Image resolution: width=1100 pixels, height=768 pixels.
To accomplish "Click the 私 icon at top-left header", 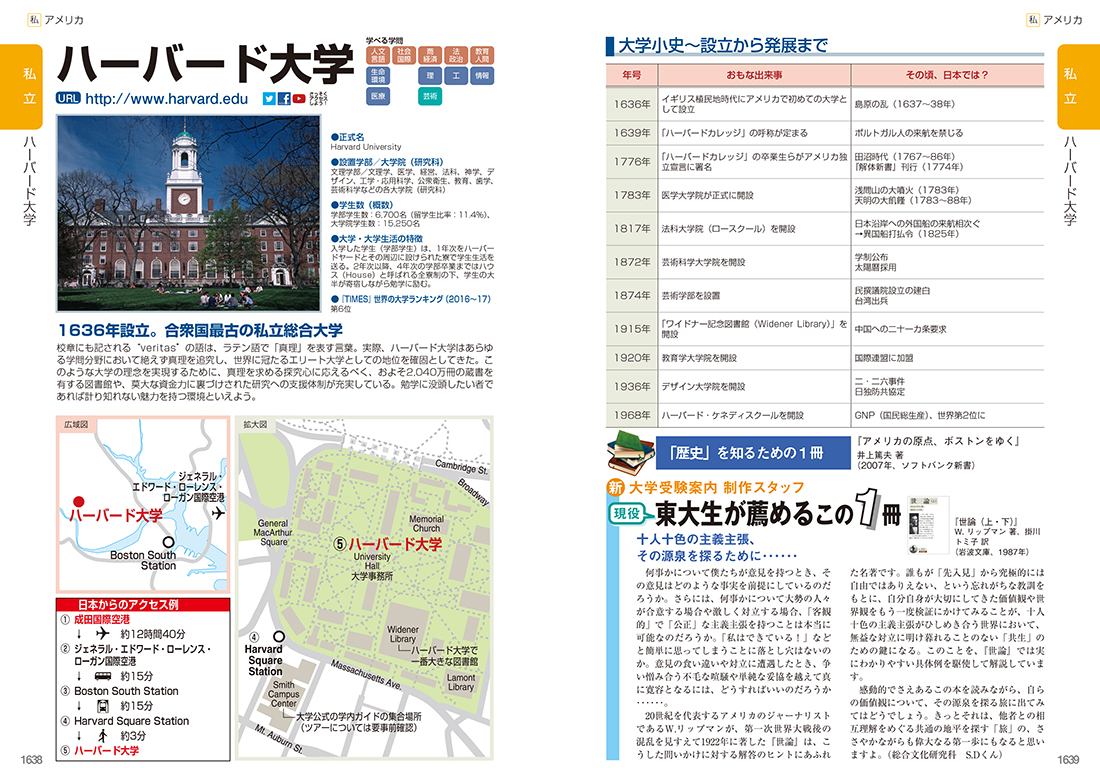I will (x=34, y=20).
